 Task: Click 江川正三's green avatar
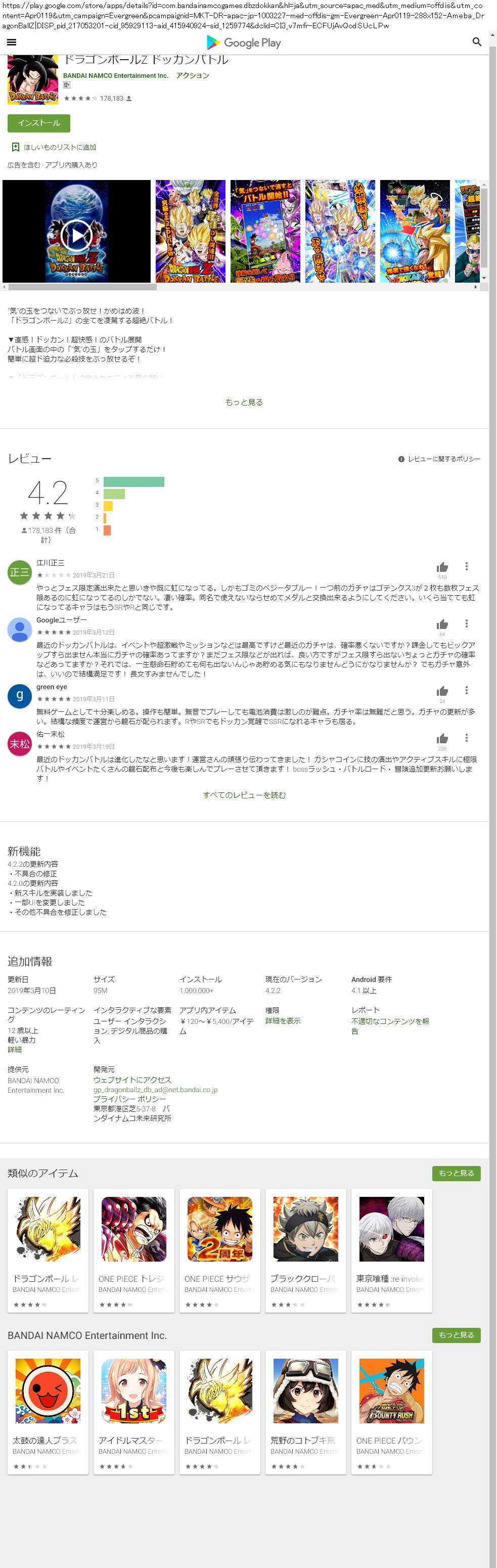click(x=20, y=572)
